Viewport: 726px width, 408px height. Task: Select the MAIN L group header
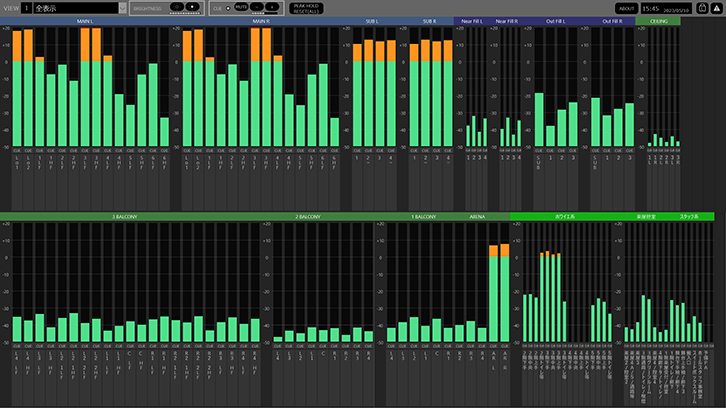[85, 20]
